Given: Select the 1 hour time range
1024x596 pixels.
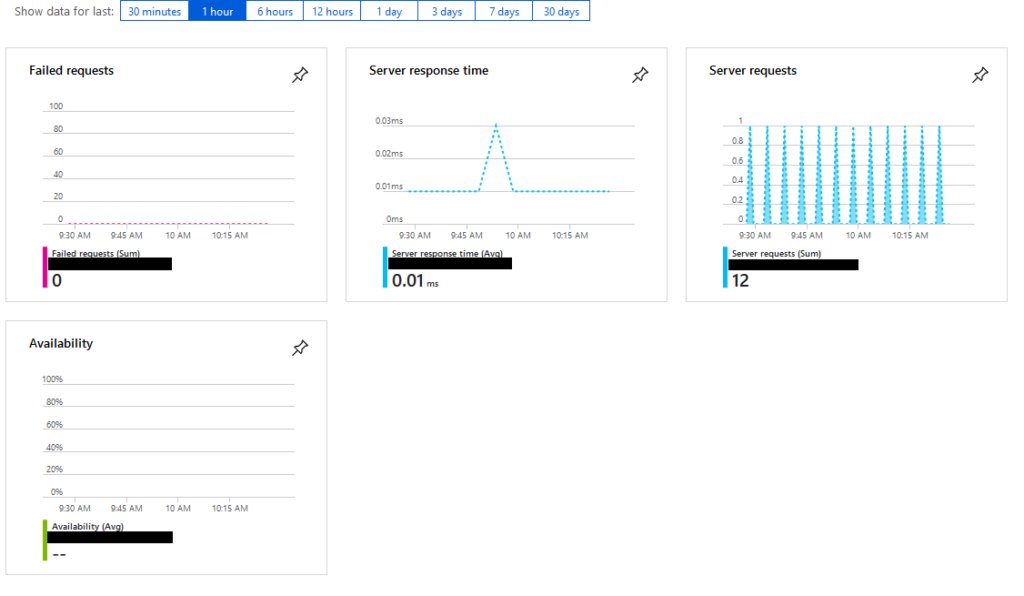Looking at the screenshot, I should (x=217, y=11).
